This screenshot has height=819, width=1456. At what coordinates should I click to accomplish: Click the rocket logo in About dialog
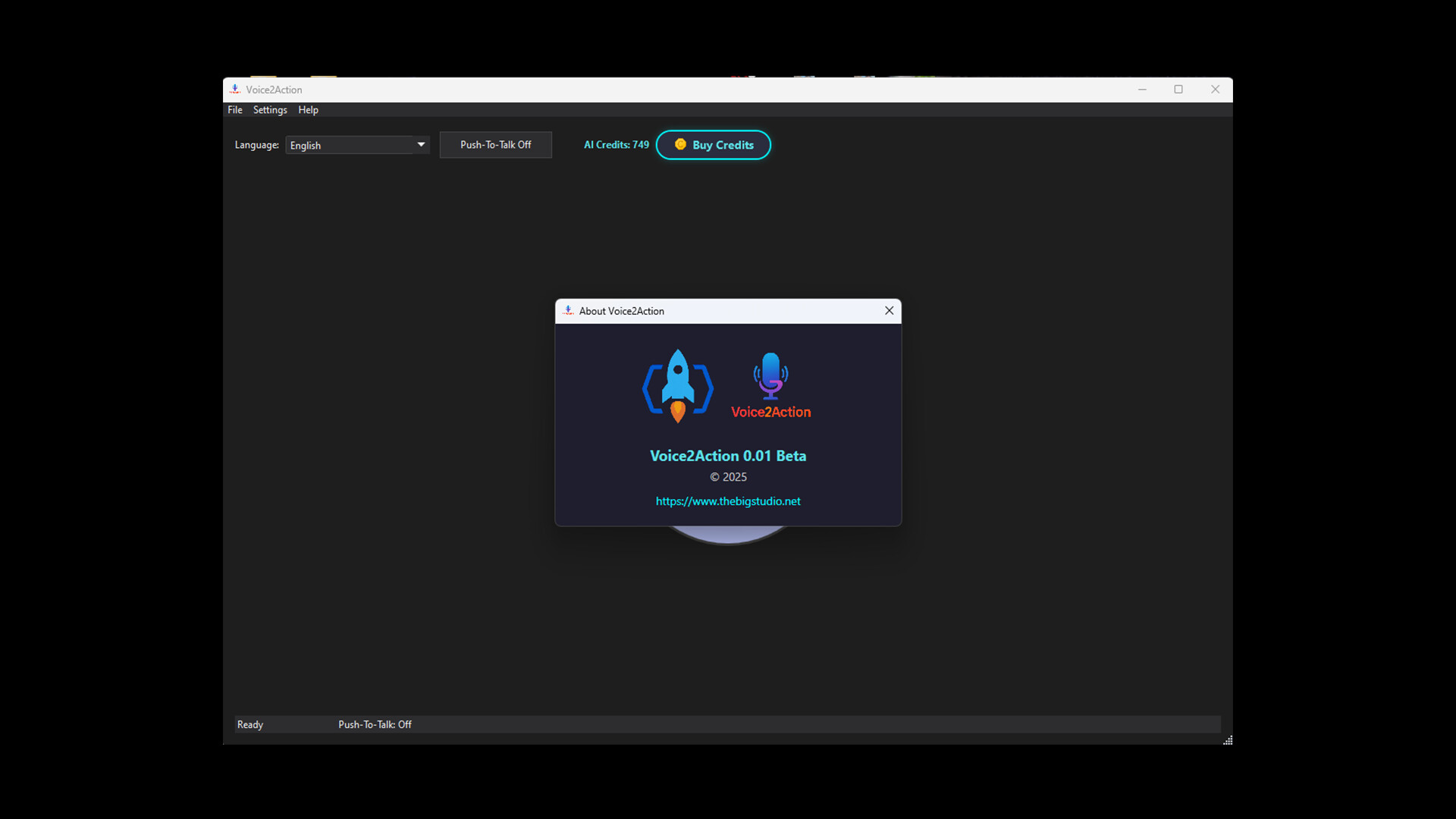678,385
